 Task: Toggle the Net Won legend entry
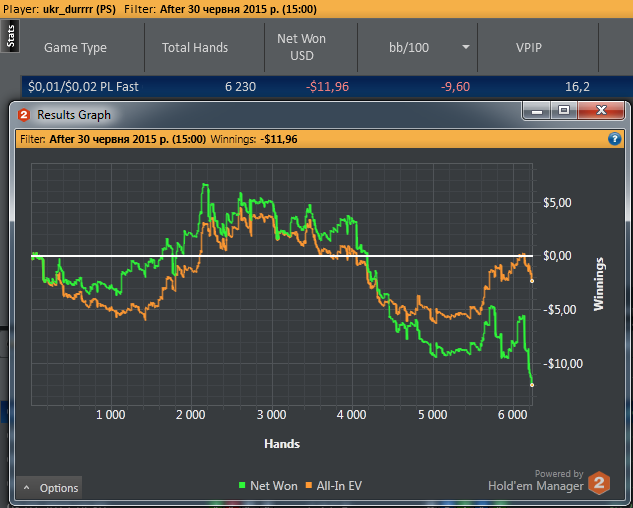[268, 485]
